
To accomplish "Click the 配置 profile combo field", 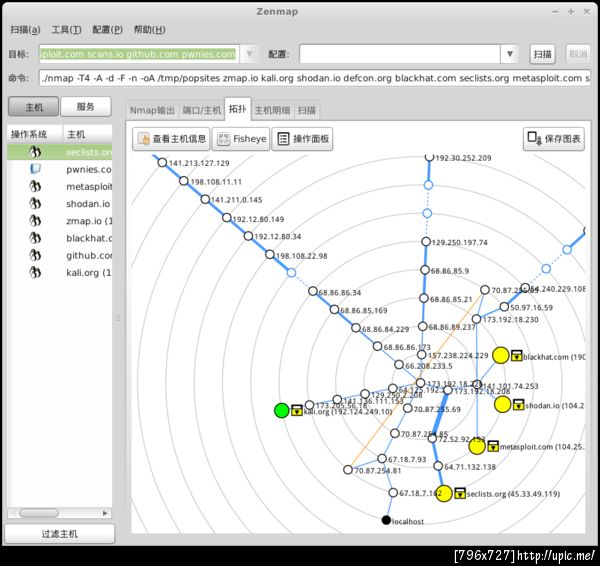I will click(400, 54).
